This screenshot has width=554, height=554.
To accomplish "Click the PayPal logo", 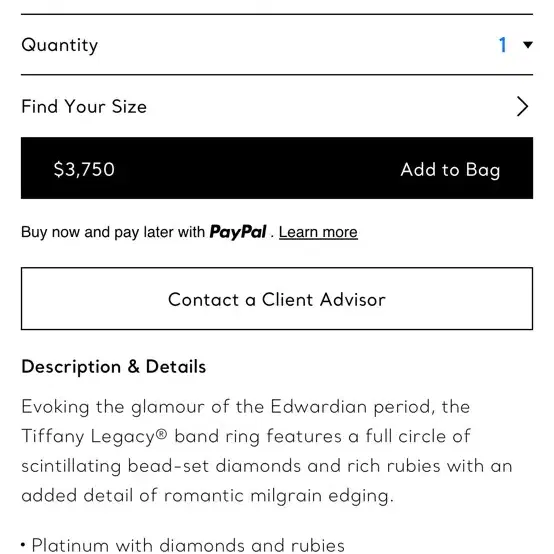I will [x=238, y=232].
